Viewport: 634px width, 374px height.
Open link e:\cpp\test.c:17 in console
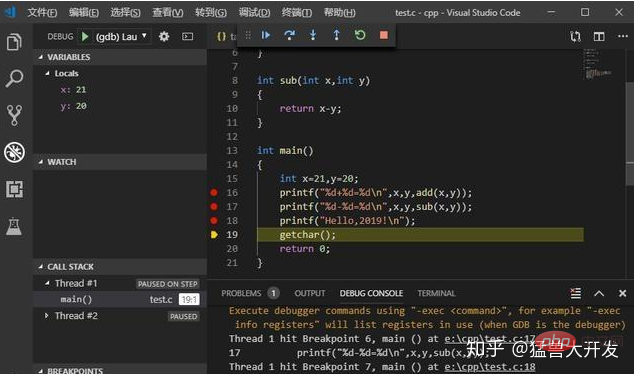click(x=490, y=338)
